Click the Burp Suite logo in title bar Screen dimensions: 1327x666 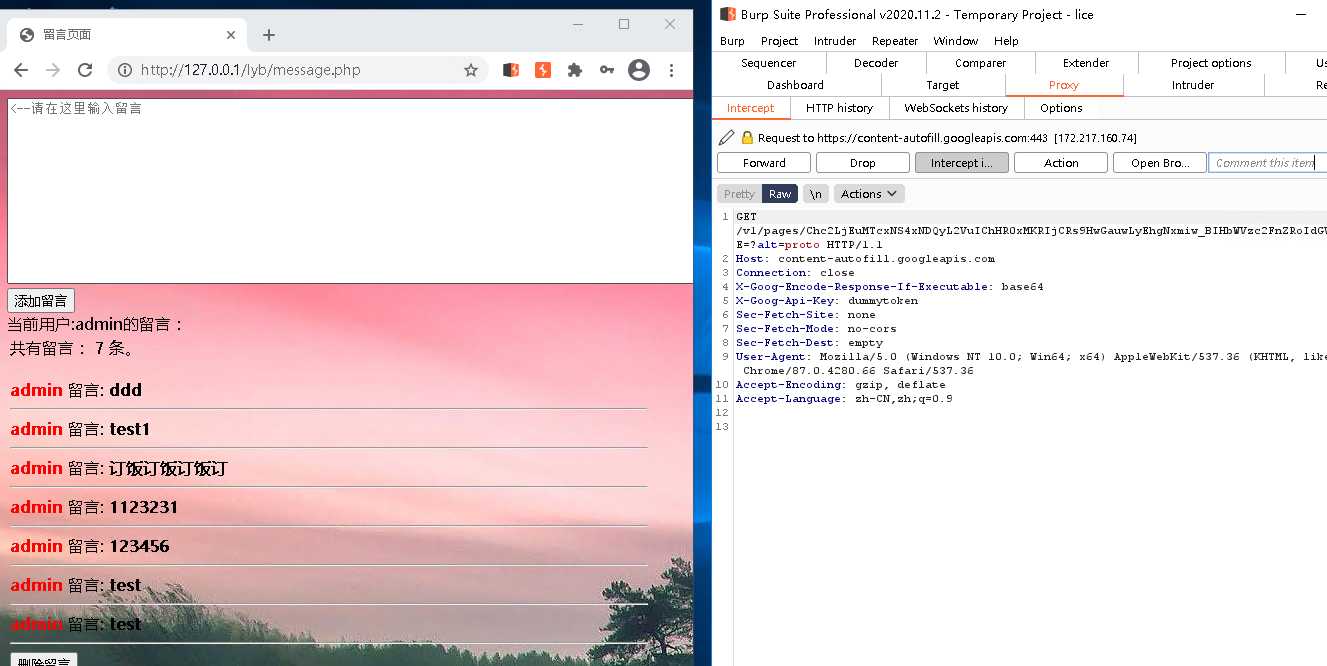[728, 14]
